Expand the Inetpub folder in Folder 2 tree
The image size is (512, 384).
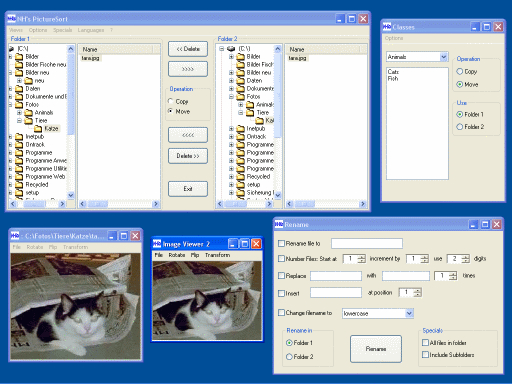[x=231, y=128]
